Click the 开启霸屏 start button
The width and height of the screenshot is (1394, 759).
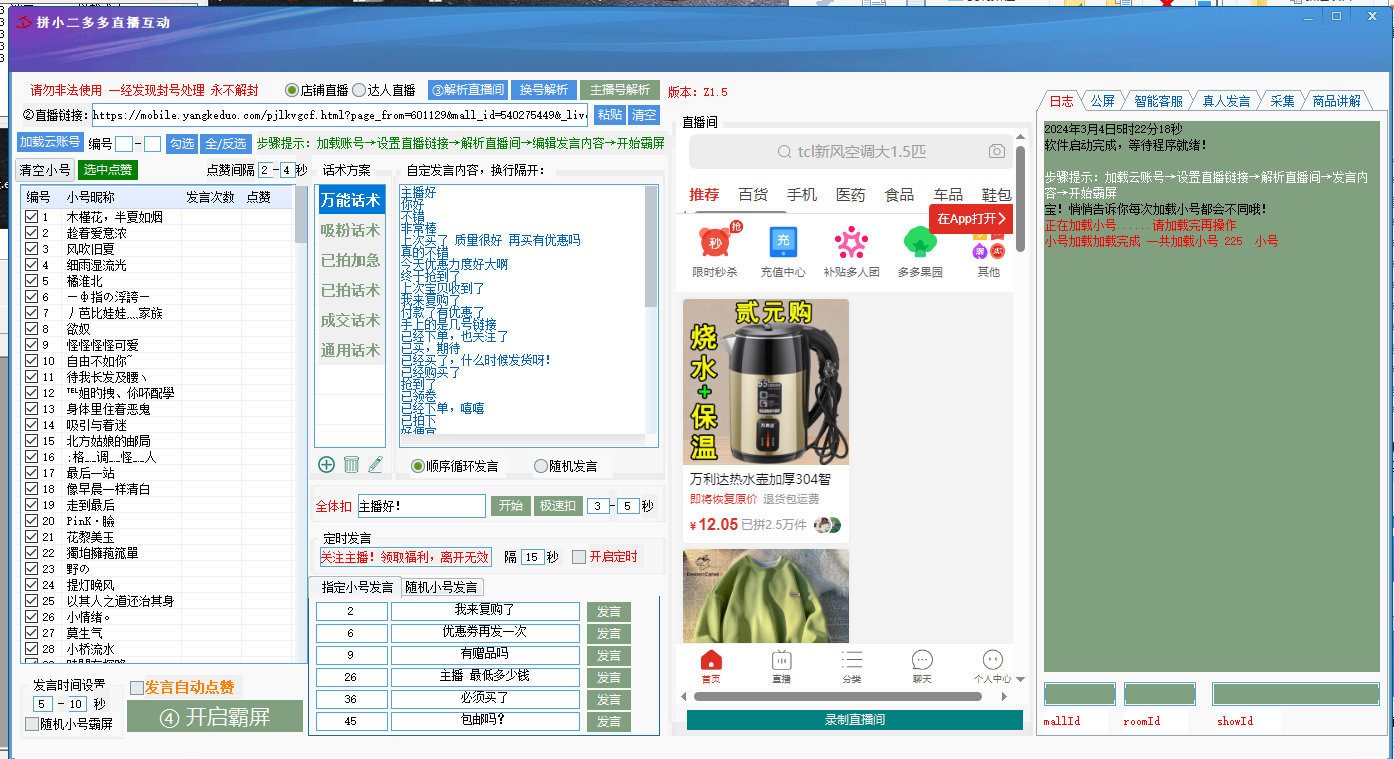[x=215, y=716]
